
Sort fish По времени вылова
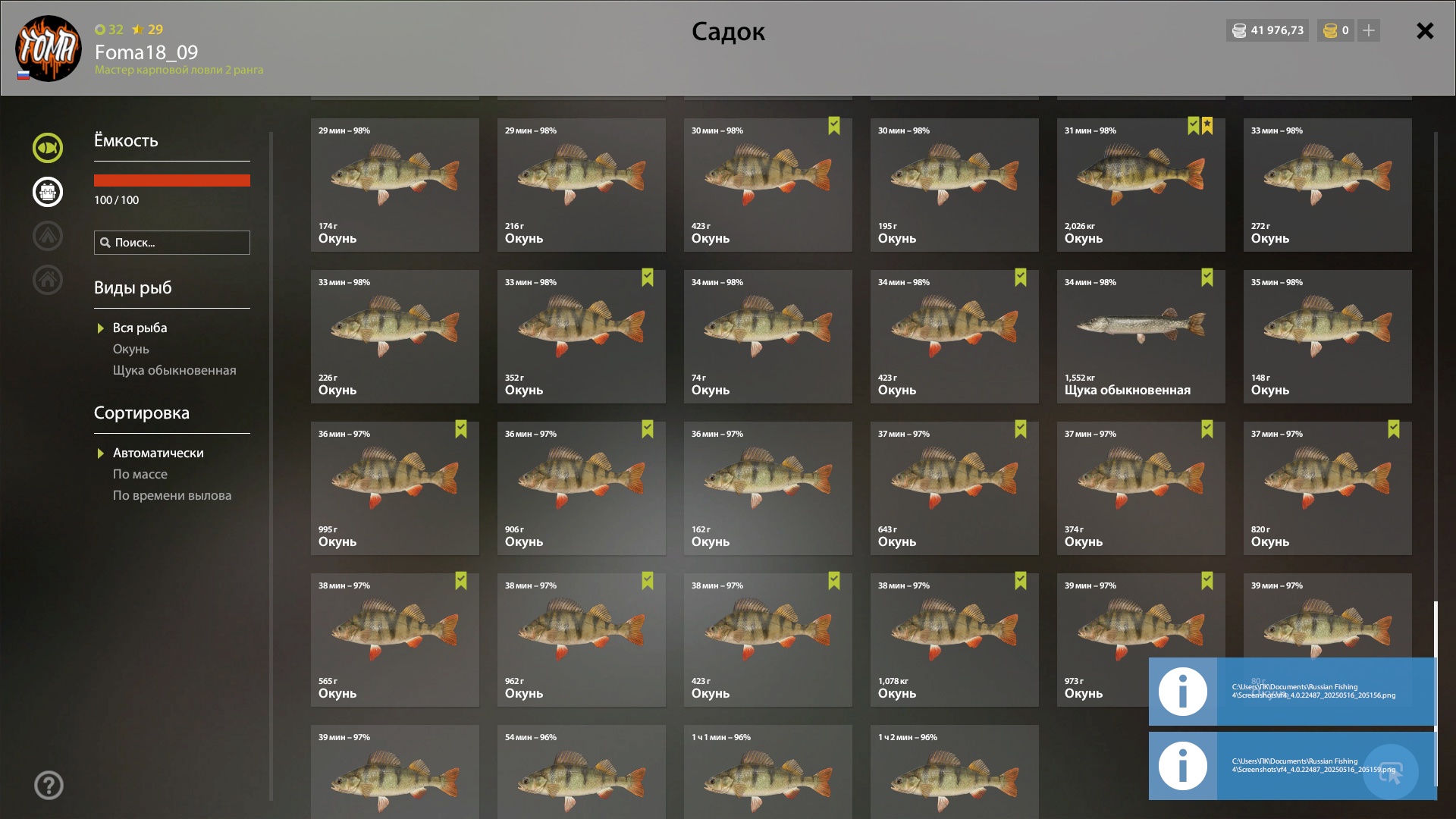(x=172, y=495)
